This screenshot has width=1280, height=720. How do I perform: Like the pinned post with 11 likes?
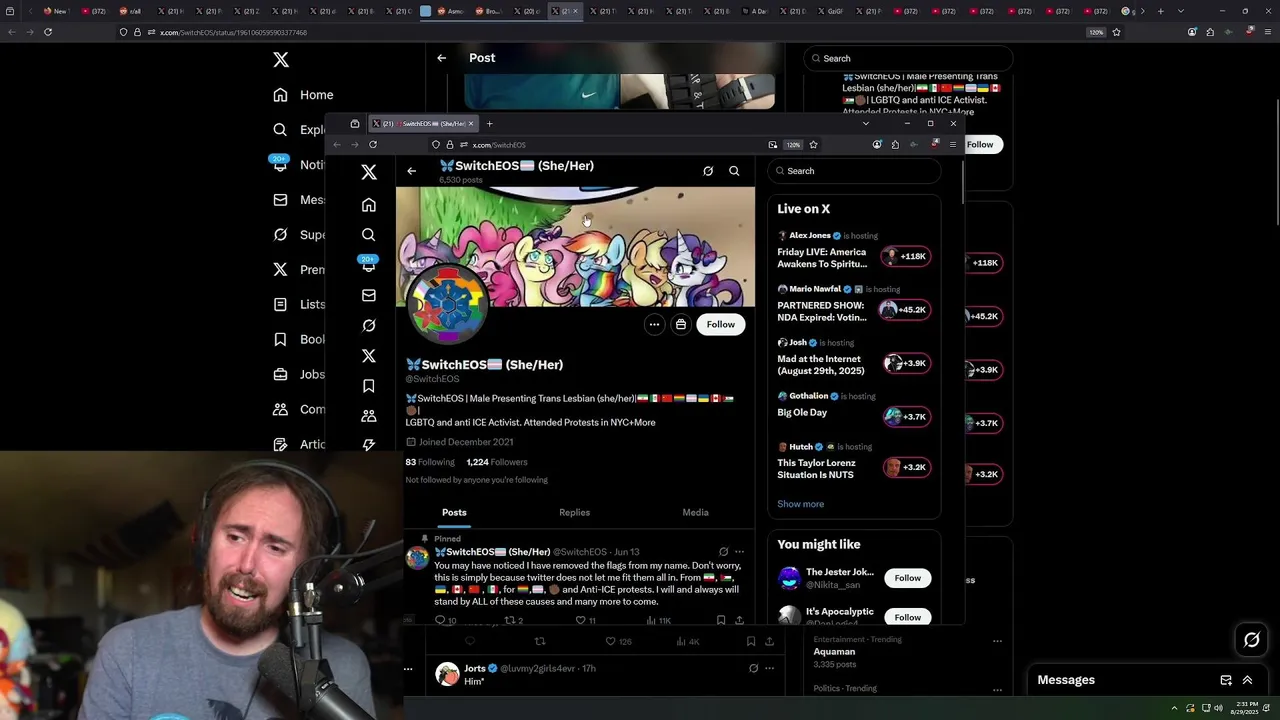pyautogui.click(x=585, y=620)
